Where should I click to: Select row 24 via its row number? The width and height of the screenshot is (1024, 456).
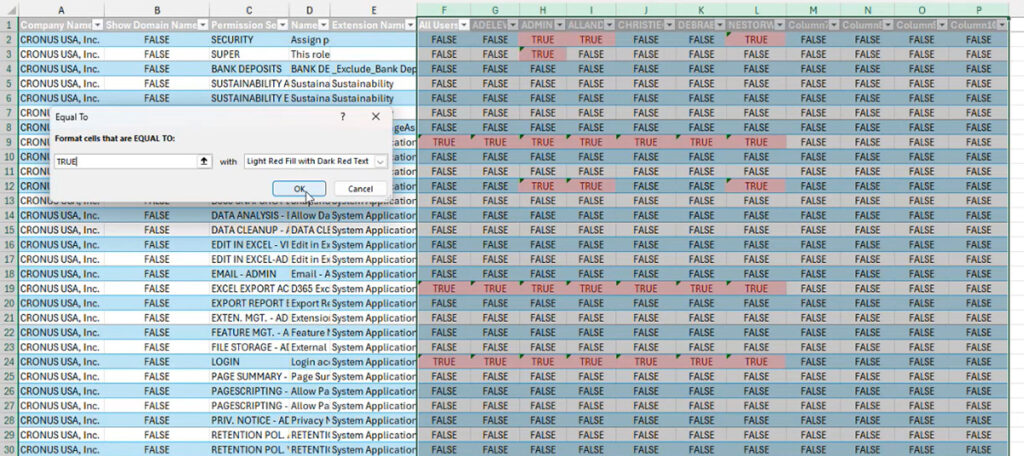click(9, 362)
